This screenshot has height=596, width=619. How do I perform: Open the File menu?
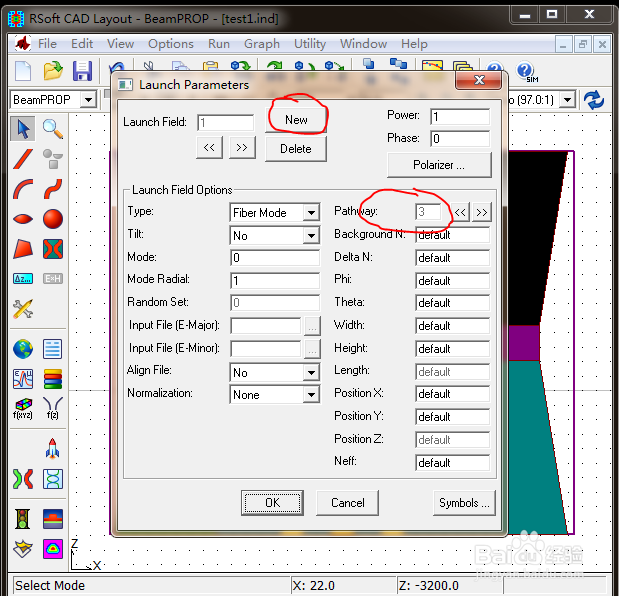click(x=47, y=44)
